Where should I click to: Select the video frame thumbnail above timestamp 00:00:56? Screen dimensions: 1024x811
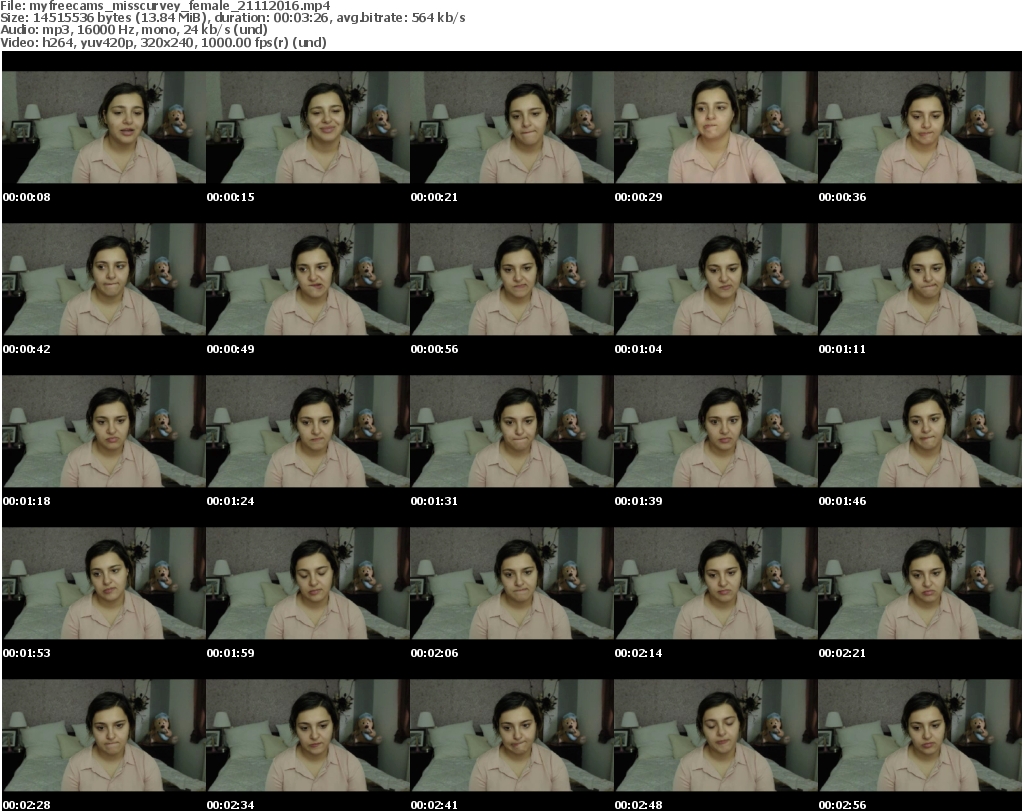tap(511, 279)
